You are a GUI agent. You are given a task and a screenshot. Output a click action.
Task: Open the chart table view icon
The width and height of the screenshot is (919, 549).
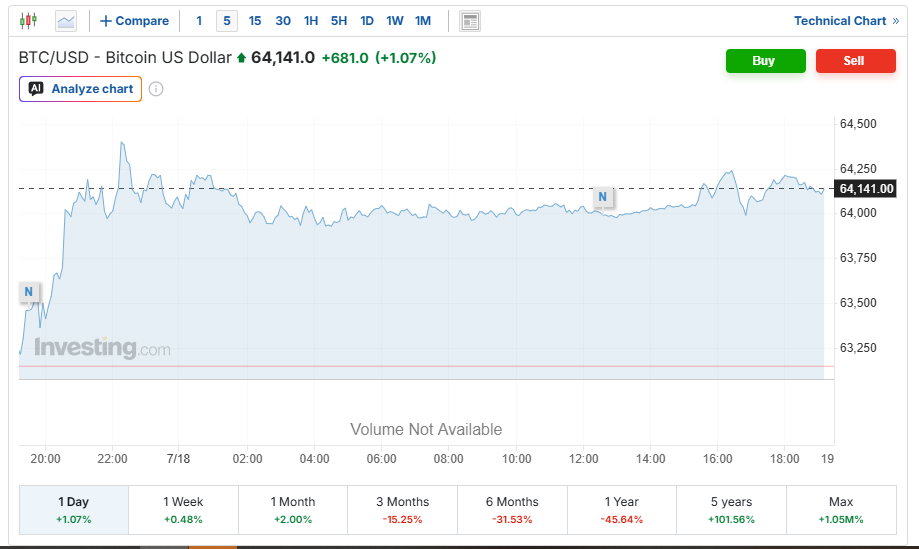[x=470, y=22]
